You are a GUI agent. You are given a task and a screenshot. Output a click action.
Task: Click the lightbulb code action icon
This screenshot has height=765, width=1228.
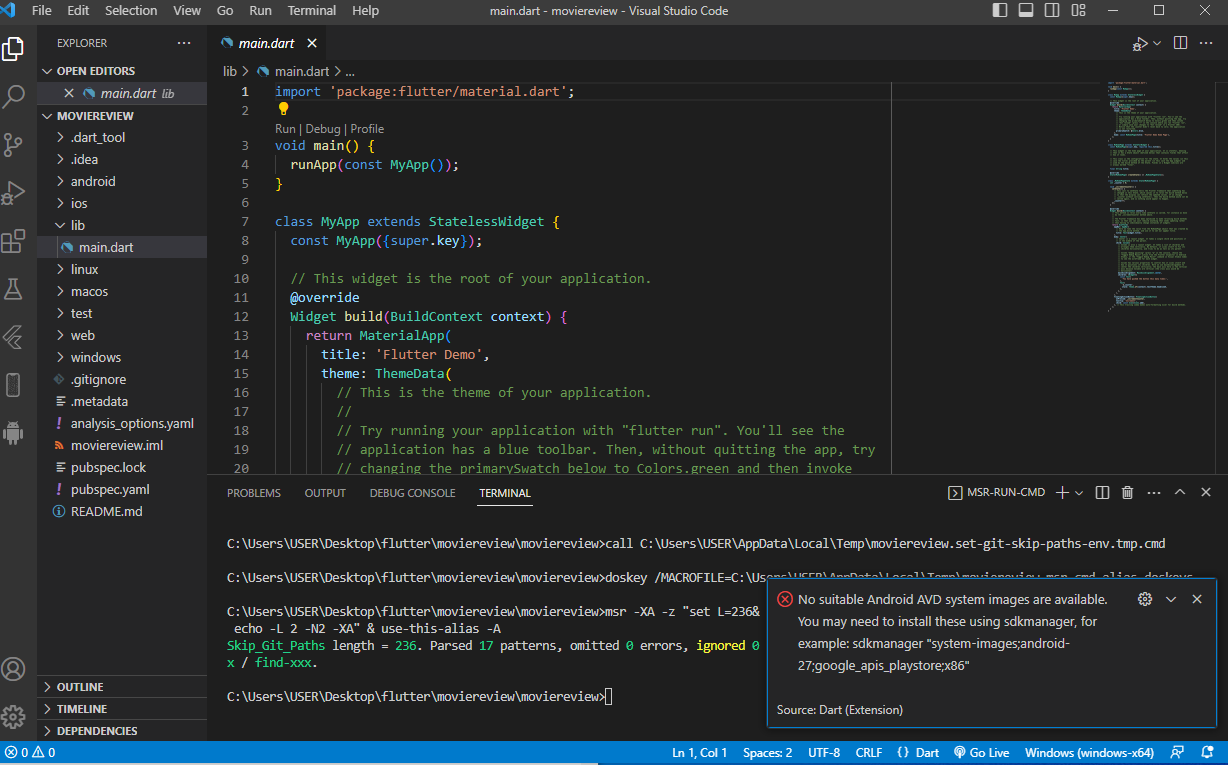tap(283, 109)
